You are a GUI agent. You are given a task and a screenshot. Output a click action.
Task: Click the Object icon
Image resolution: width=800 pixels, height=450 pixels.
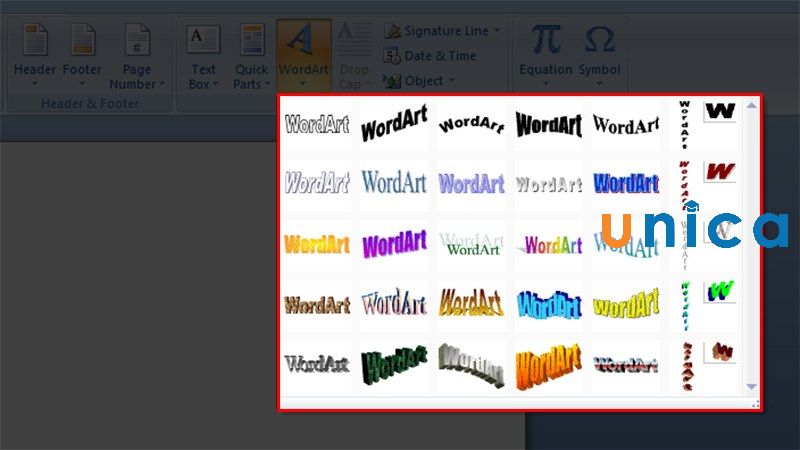point(392,81)
